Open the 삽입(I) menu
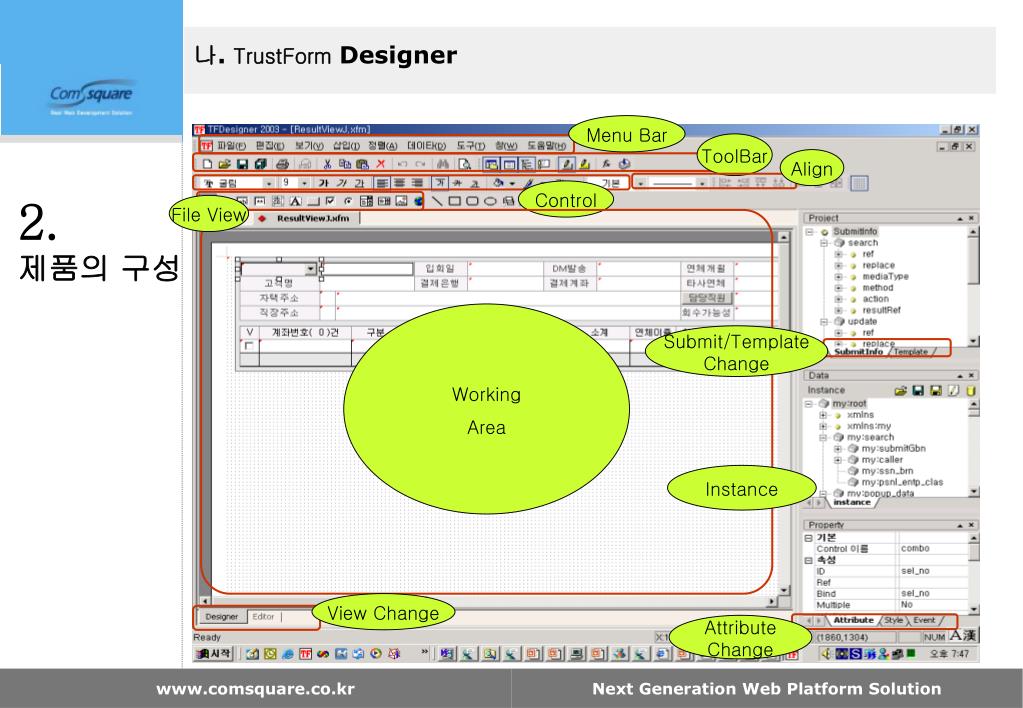 [346, 146]
